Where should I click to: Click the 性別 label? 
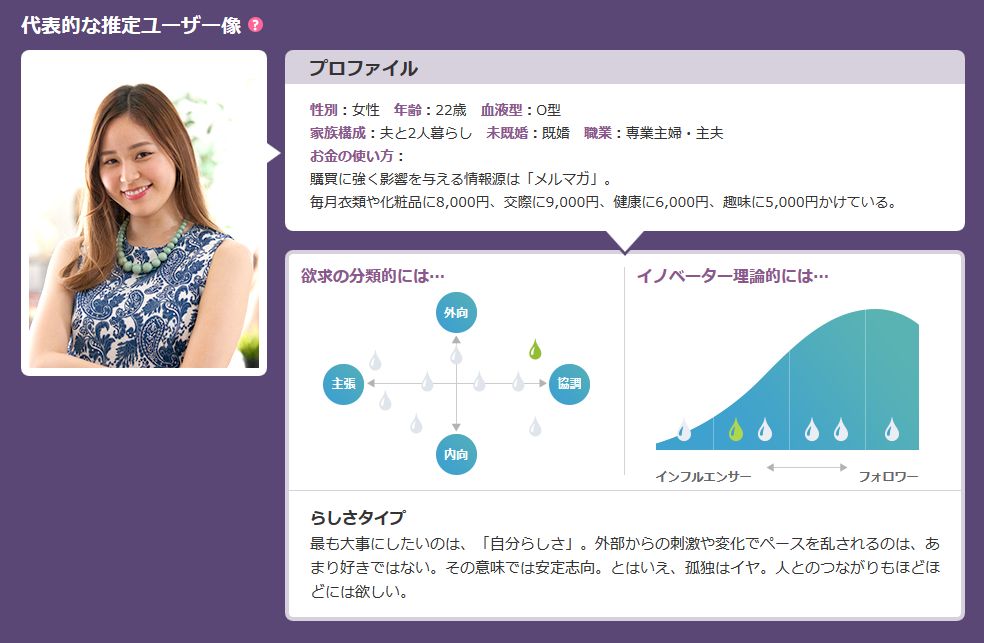point(324,110)
